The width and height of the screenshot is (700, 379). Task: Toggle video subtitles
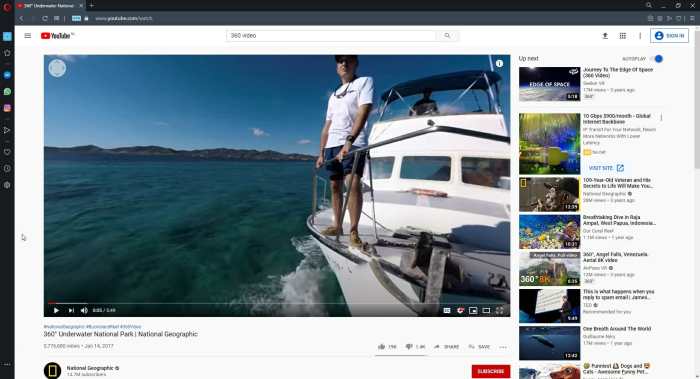click(x=447, y=310)
